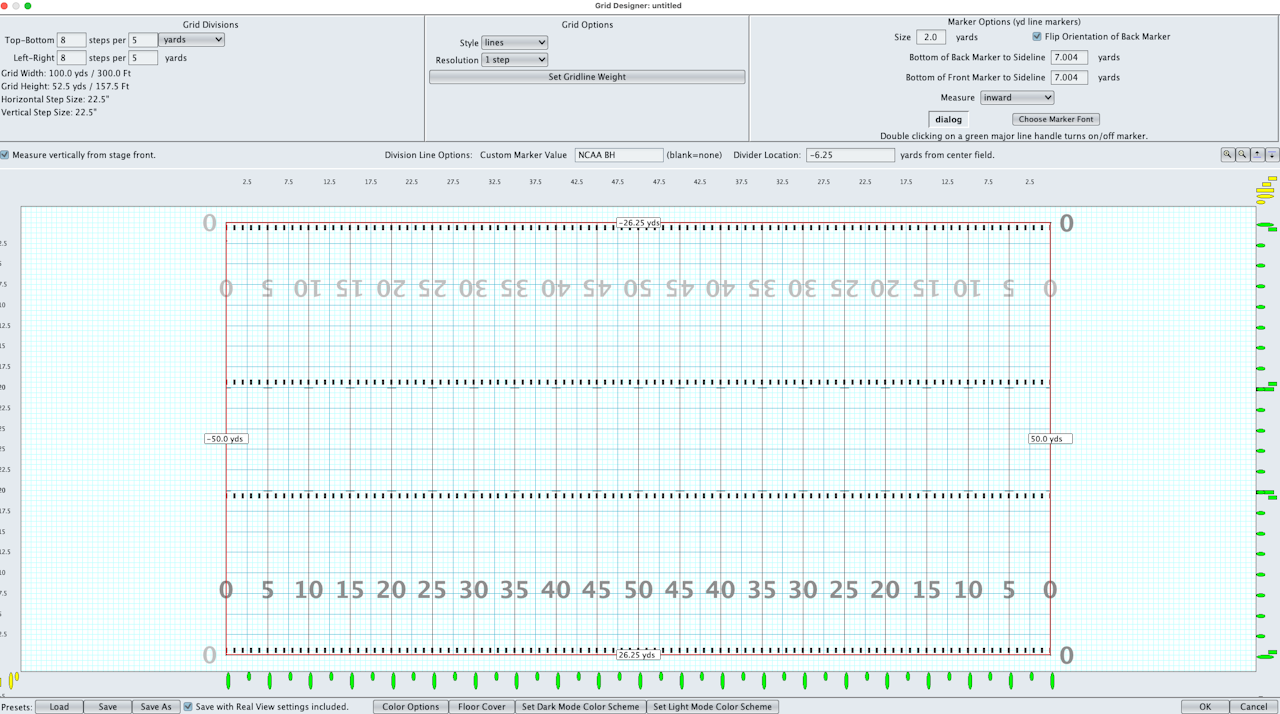This screenshot has height=714, width=1280.
Task: Click the upward arrow icon button
Action: tap(1257, 155)
